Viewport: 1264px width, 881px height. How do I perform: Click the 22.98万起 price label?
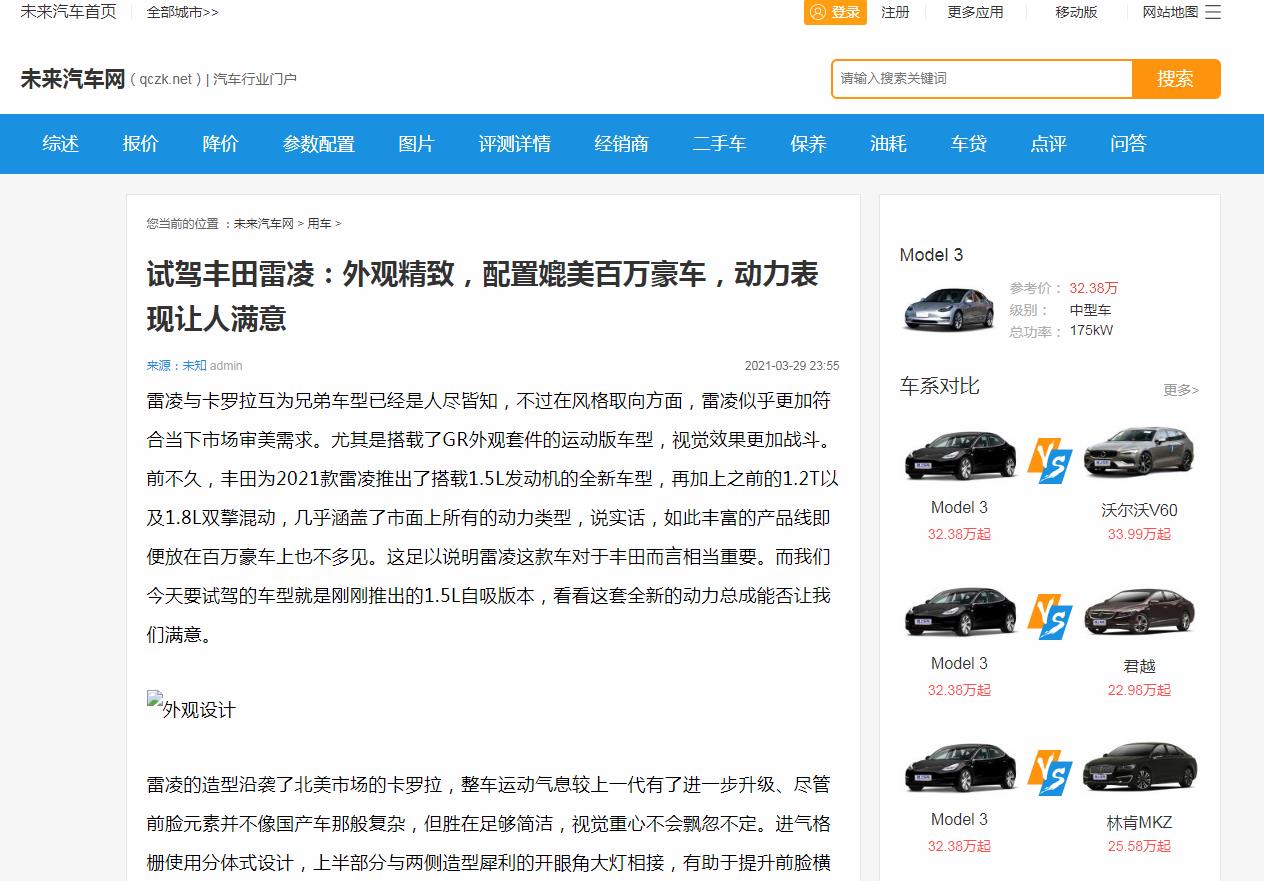click(x=1139, y=690)
